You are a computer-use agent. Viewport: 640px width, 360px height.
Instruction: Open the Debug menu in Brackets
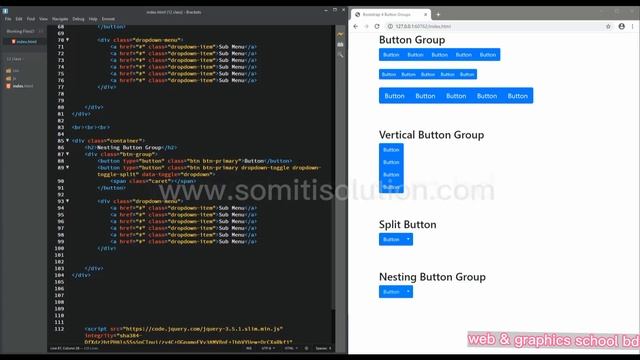pos(78,19)
